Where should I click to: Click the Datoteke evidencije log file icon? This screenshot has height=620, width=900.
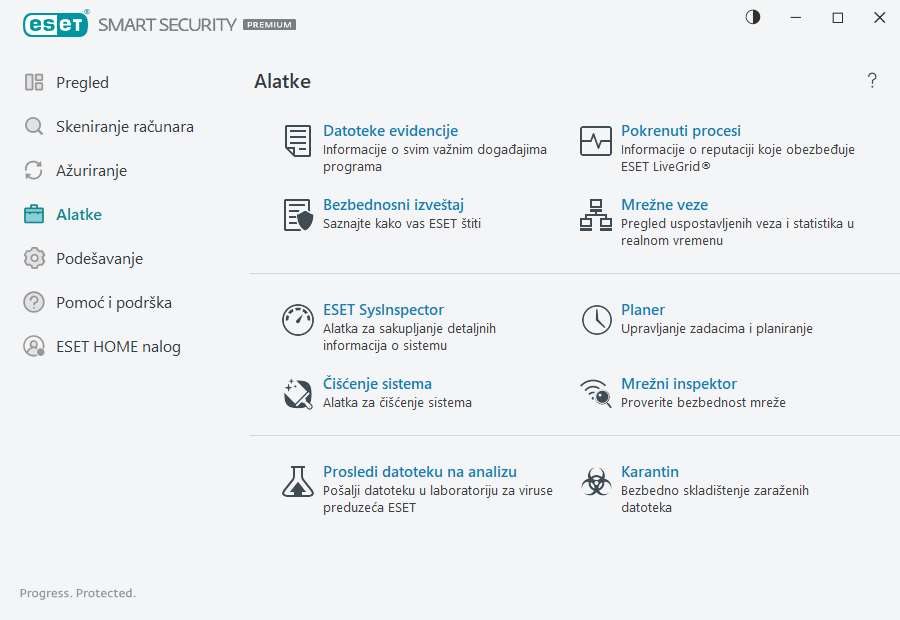pyautogui.click(x=297, y=141)
